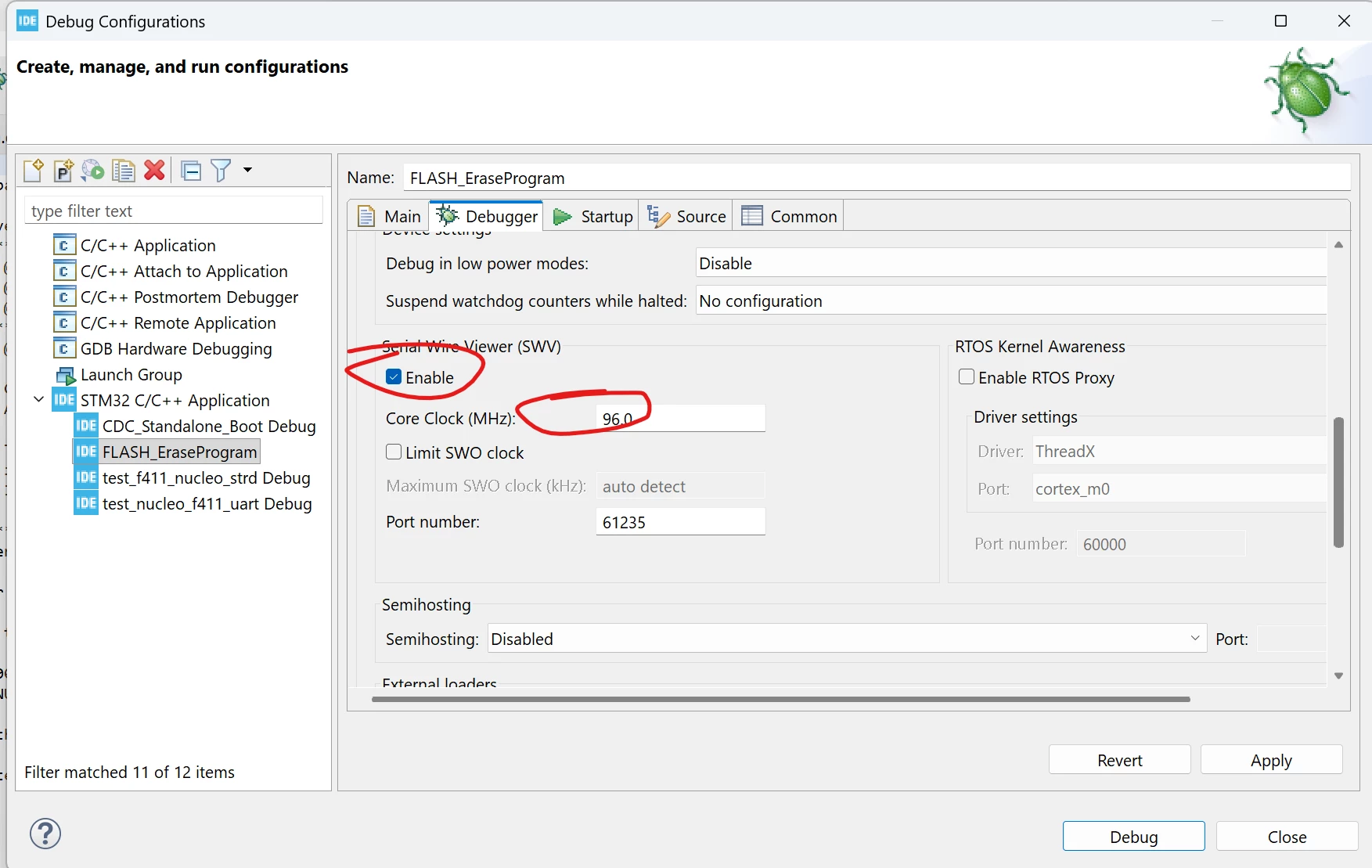Screen dimensions: 1372x868
Task: Toggle the Enable RTOS Proxy checkbox
Action: [967, 377]
